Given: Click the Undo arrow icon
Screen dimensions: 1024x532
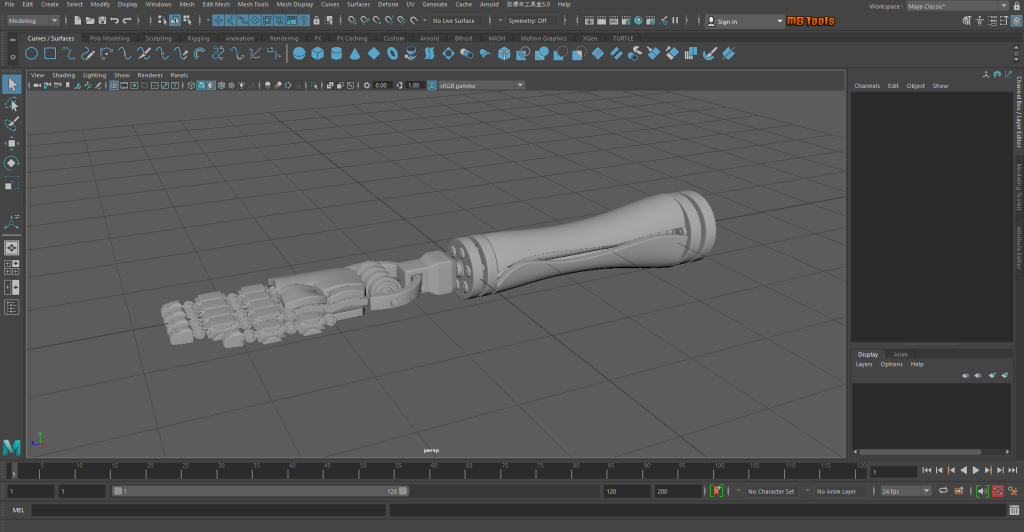Looking at the screenshot, I should pyautogui.click(x=114, y=21).
